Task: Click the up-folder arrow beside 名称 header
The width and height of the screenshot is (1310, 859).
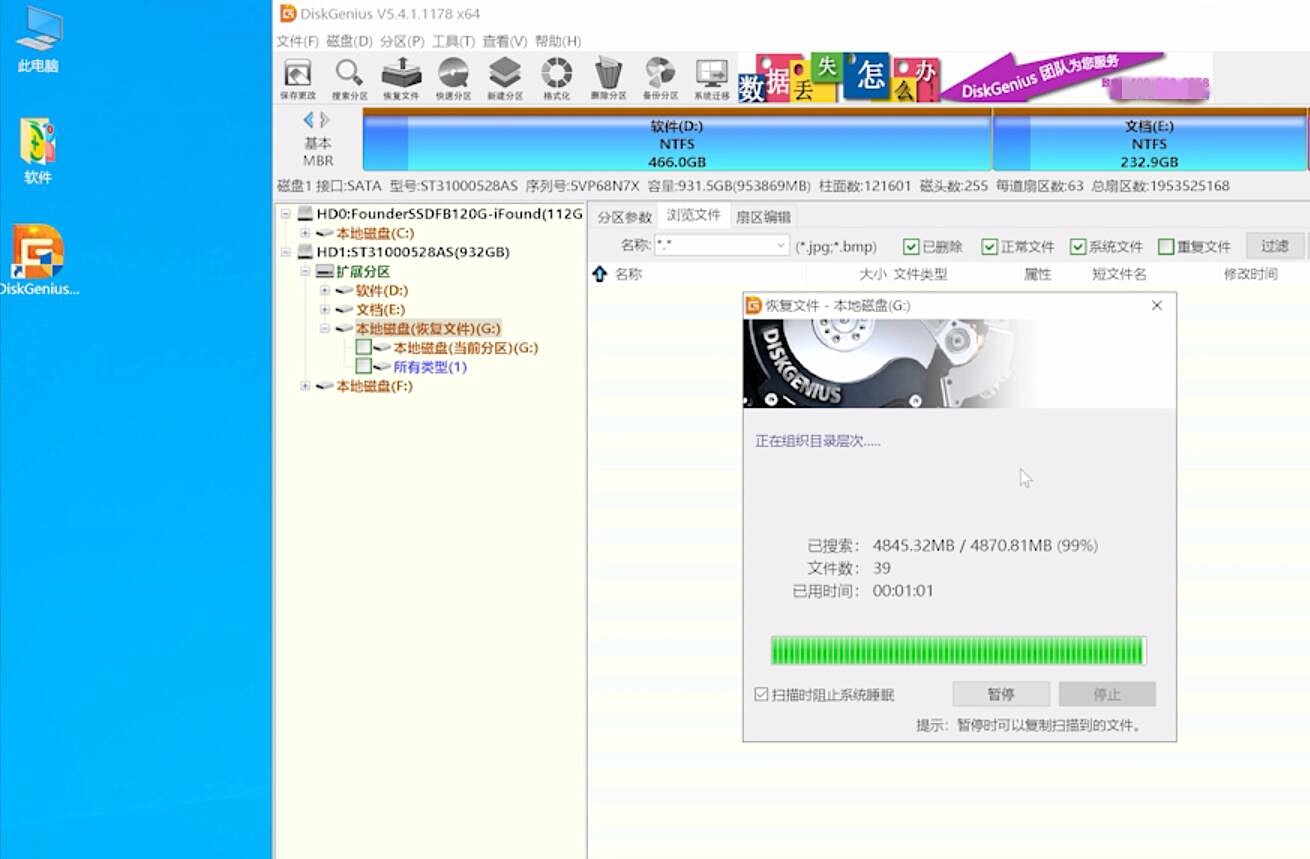Action: [x=599, y=274]
